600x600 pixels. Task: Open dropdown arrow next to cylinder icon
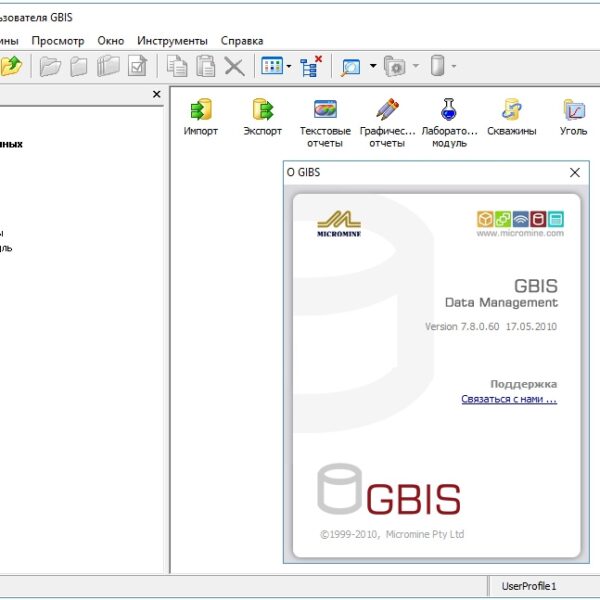[454, 66]
